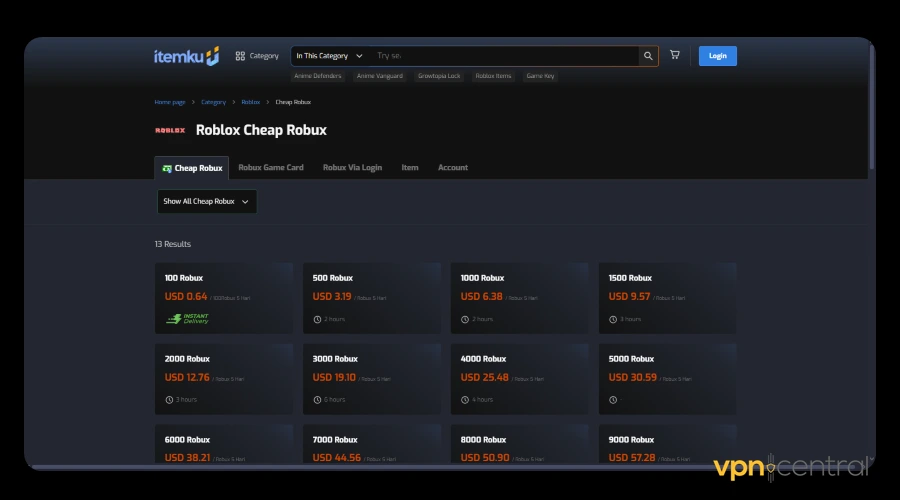Open the shopping cart icon
The width and height of the screenshot is (900, 500).
[x=675, y=56]
